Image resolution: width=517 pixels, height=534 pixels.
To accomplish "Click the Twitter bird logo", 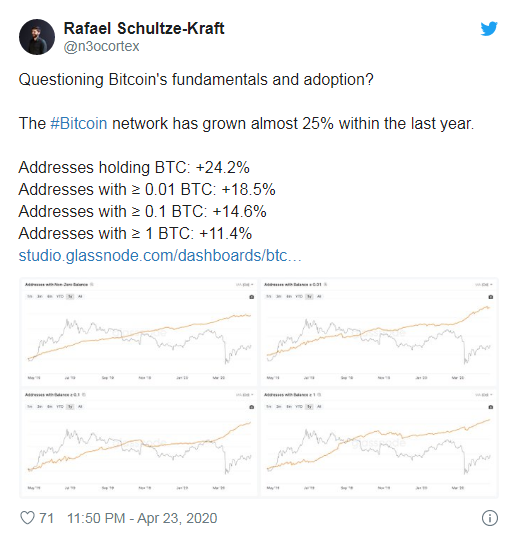I will pyautogui.click(x=489, y=29).
